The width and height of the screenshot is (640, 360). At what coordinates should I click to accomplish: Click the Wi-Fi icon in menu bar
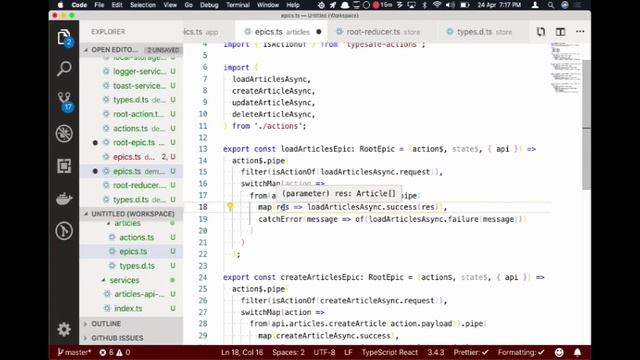(x=437, y=5)
